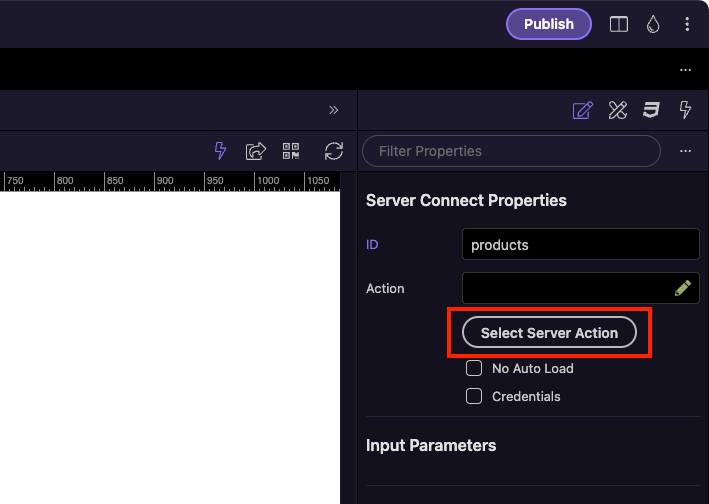Screen dimensions: 709x504
Task: Refresh the page preview
Action: pos(334,151)
